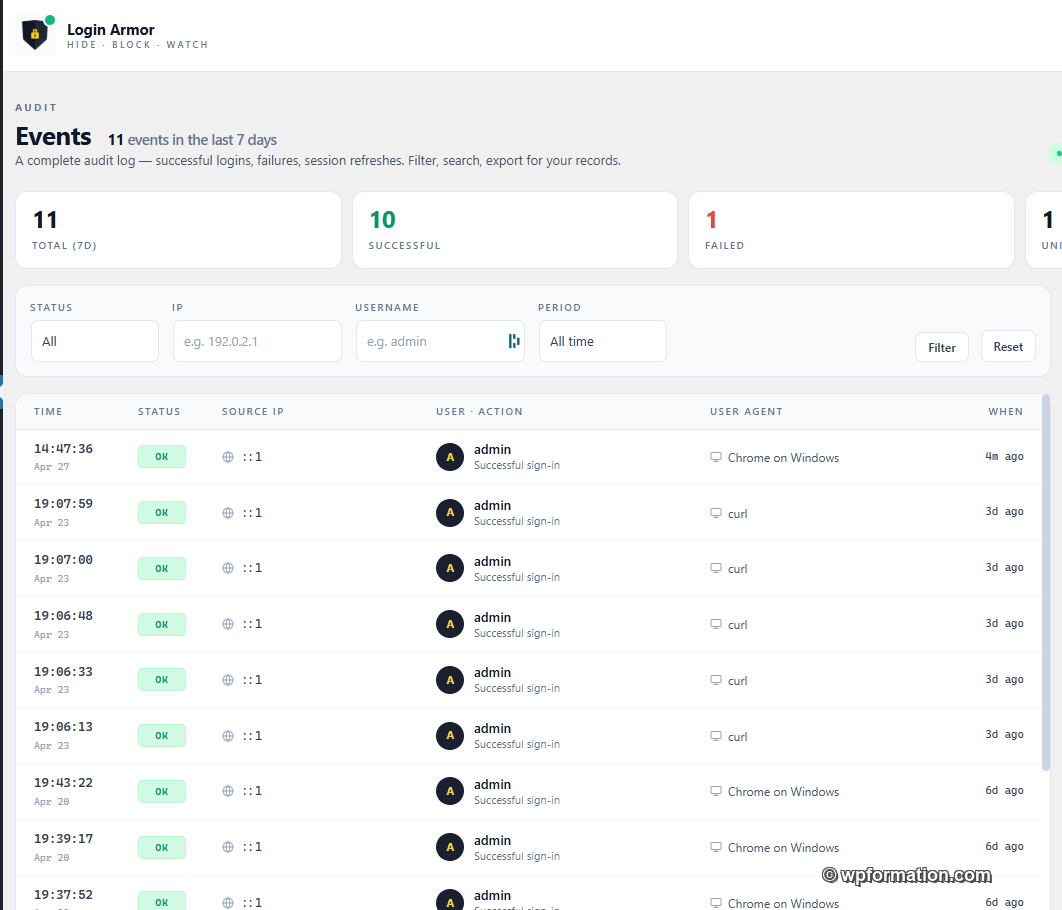Click globe icon in the 19:43:22 row

[228, 791]
